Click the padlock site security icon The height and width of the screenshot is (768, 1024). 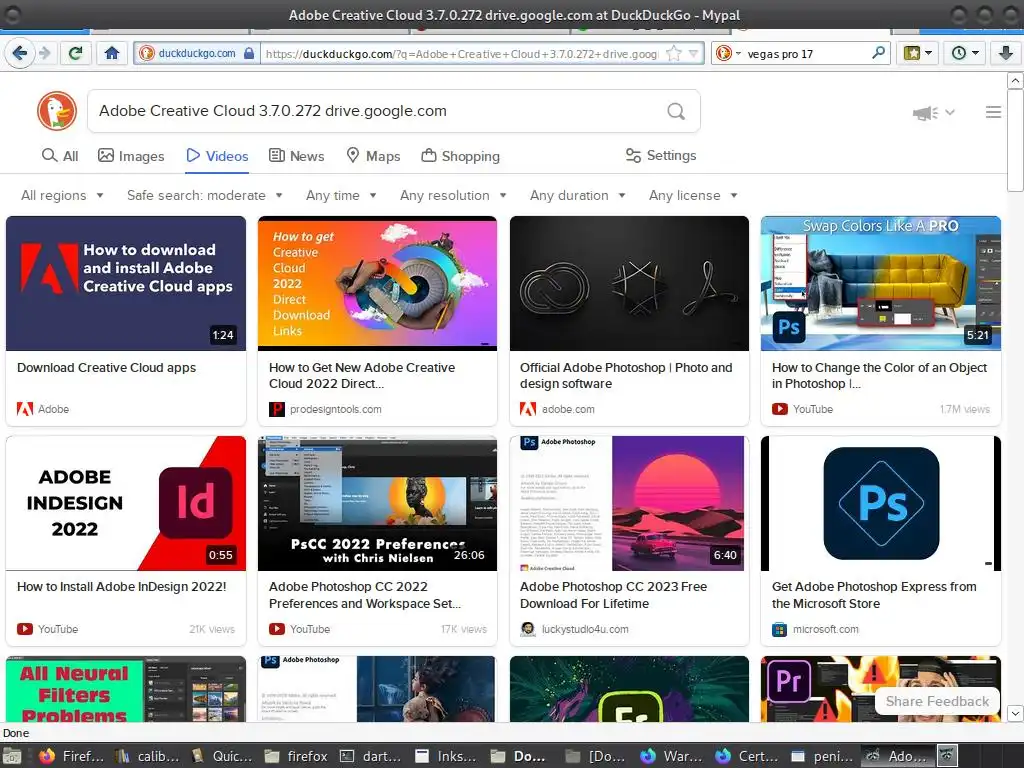(249, 54)
